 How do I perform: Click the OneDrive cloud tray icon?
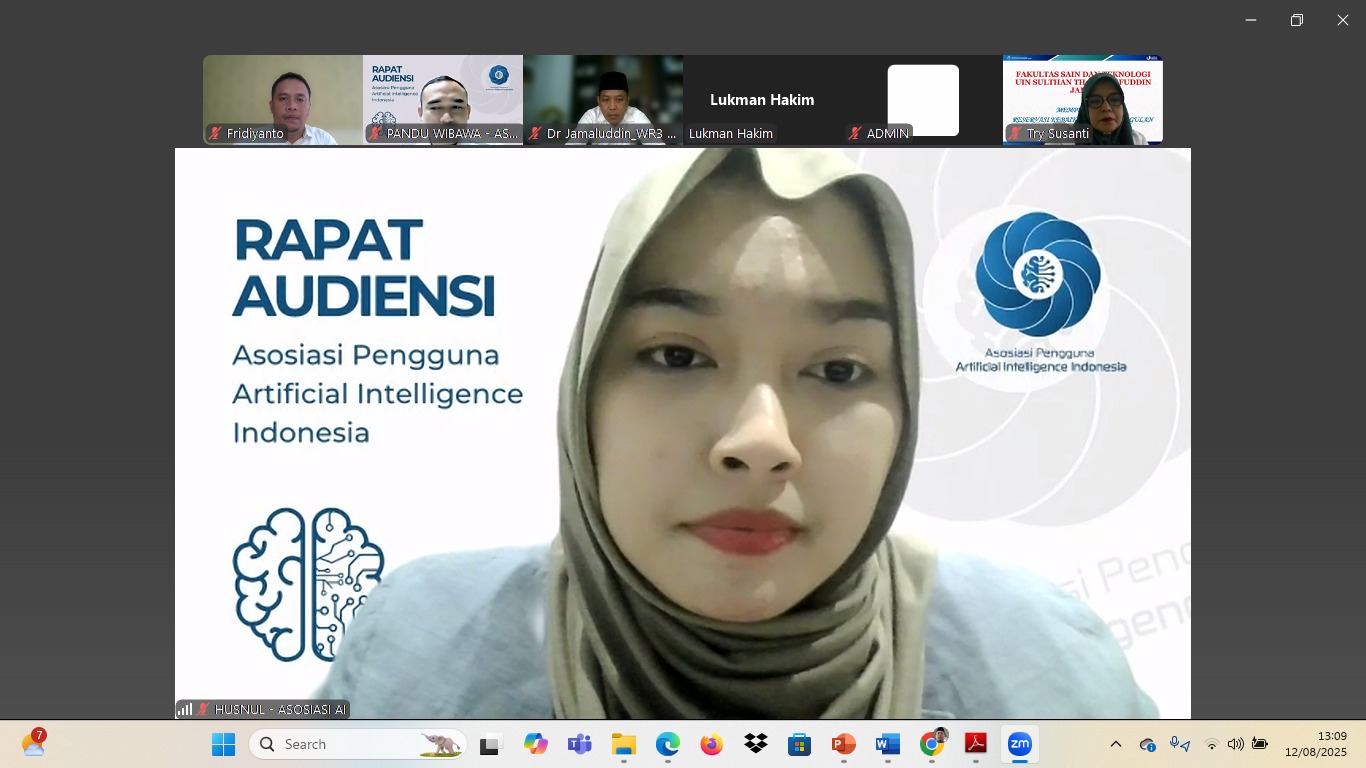tap(1148, 744)
